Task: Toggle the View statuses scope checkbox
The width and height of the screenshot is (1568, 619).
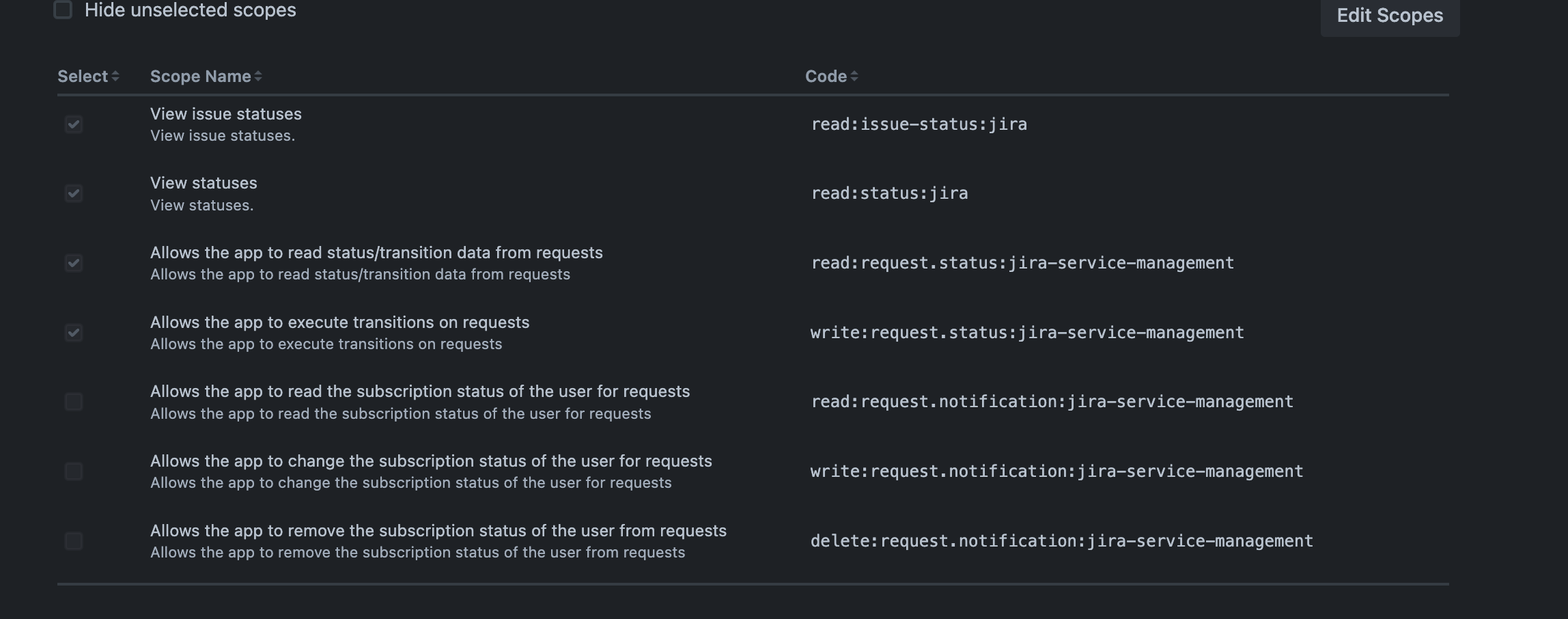Action: point(74,193)
